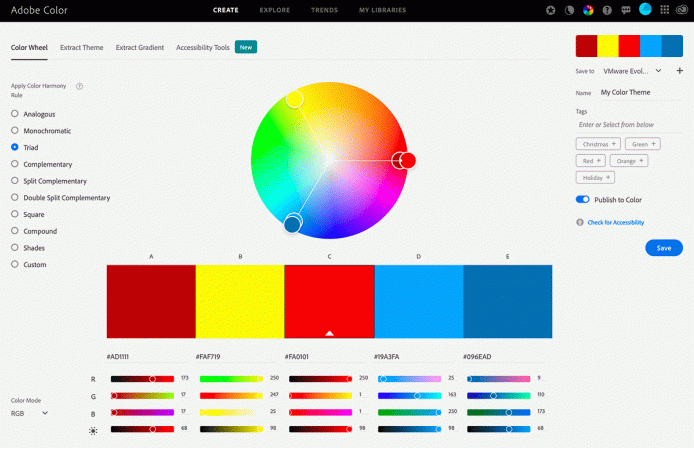Click the blue handle on color wheel
Screen dimensions: 694x453
tap(292, 225)
